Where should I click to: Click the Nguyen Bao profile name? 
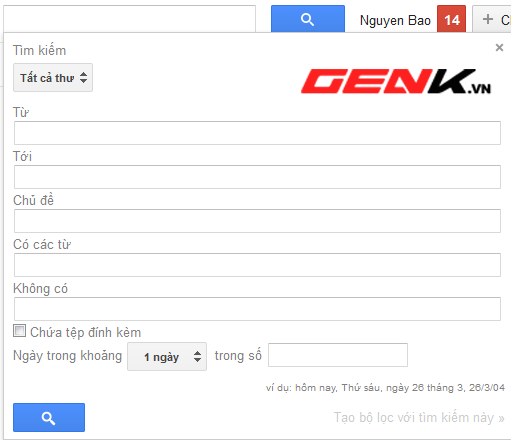395,21
